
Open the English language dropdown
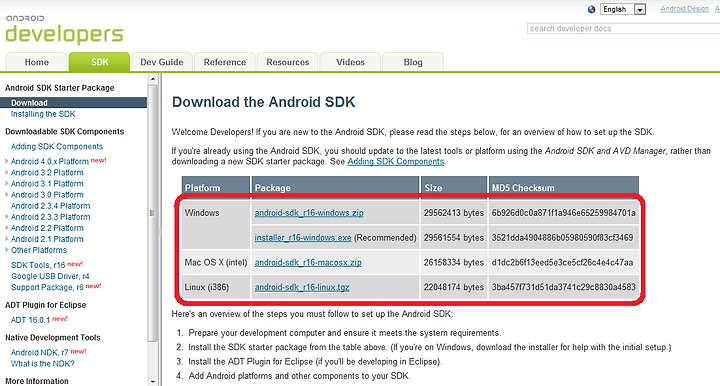pos(623,9)
